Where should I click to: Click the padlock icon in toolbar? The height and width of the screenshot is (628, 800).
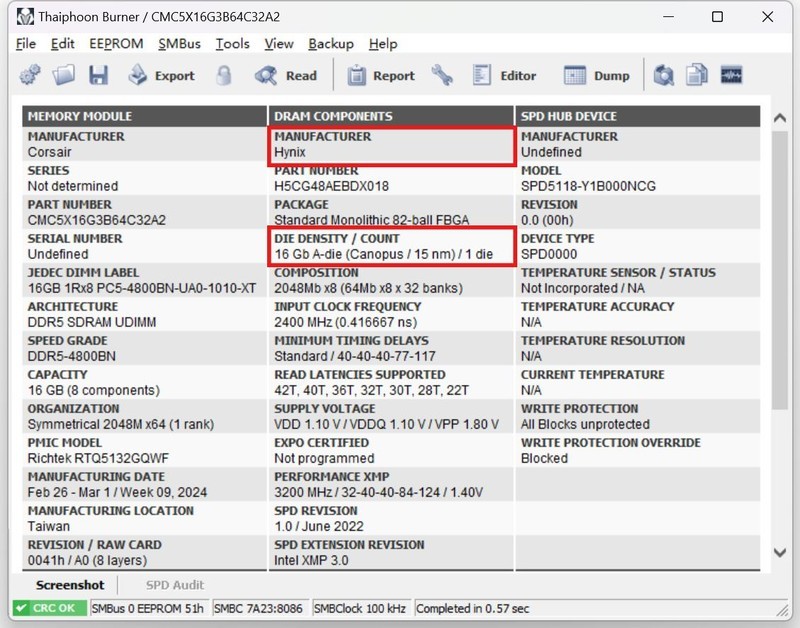224,75
